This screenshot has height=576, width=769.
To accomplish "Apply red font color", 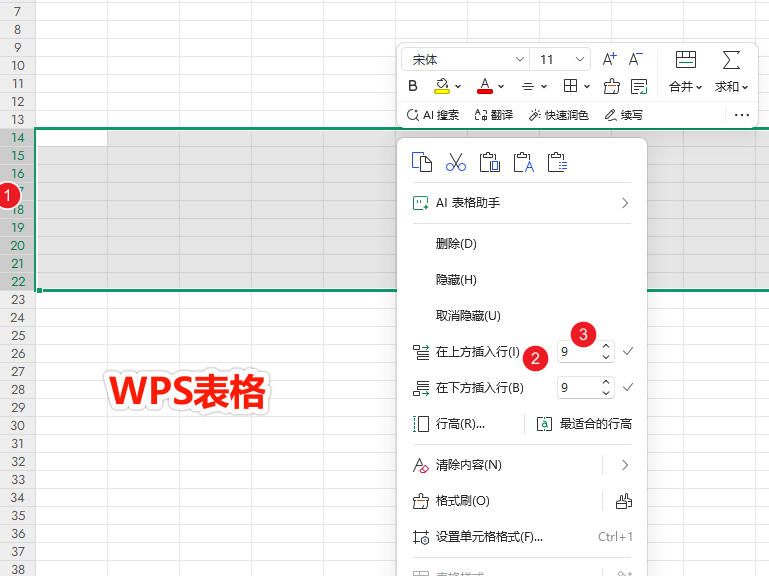I will pyautogui.click(x=485, y=86).
